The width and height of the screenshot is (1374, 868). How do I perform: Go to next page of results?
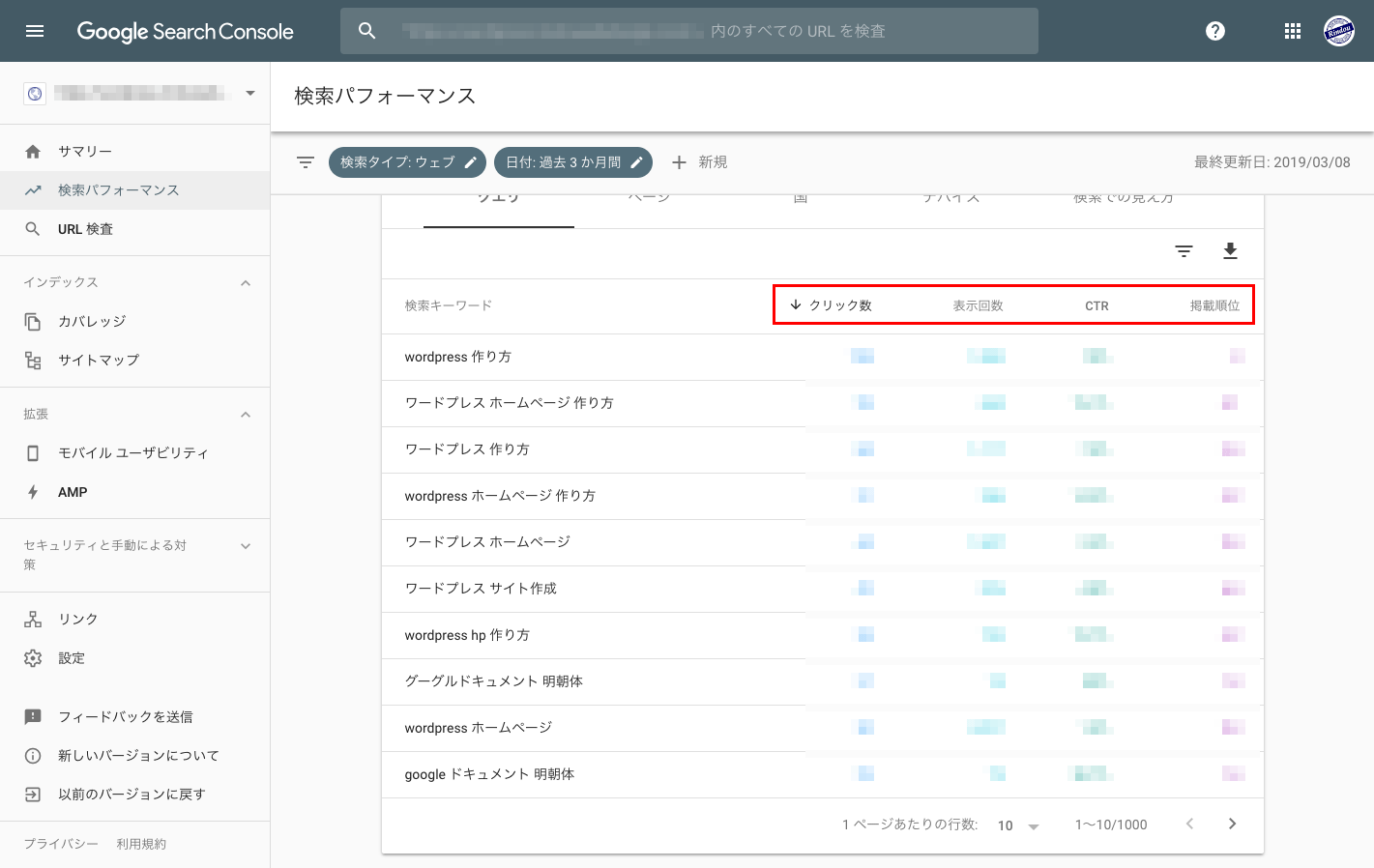pos(1232,824)
